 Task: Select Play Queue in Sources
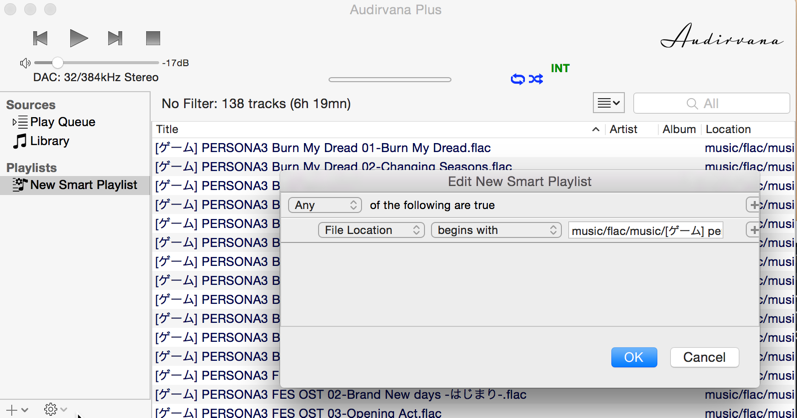tap(63, 122)
